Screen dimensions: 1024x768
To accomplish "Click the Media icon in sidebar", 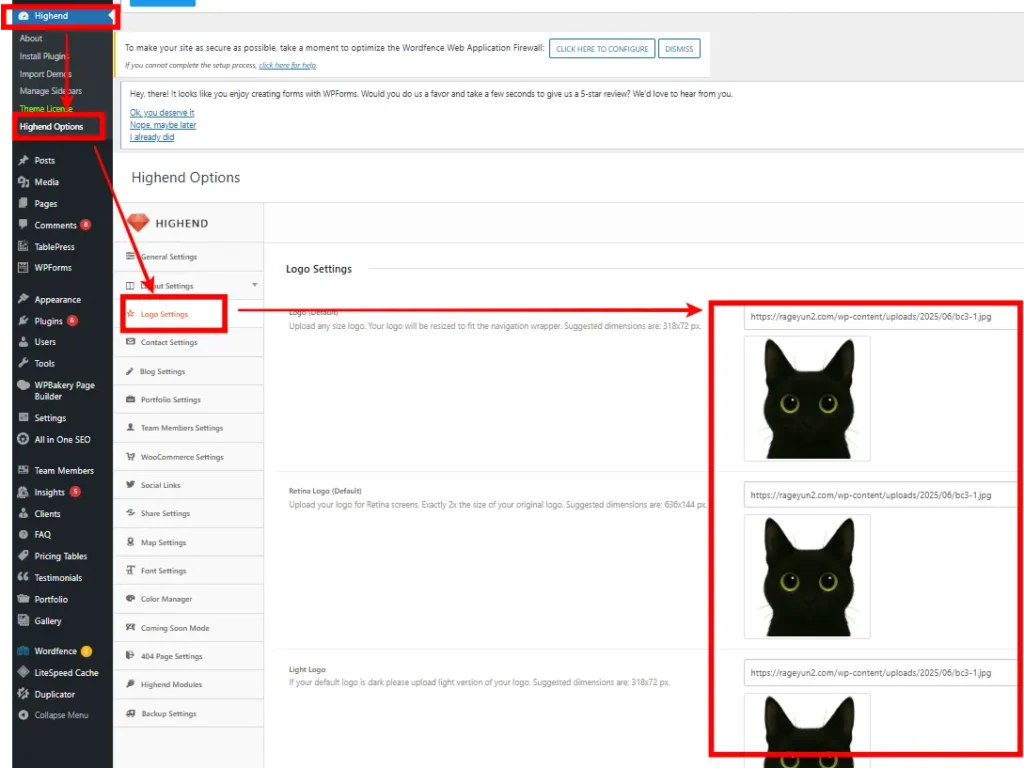I will pyautogui.click(x=24, y=182).
